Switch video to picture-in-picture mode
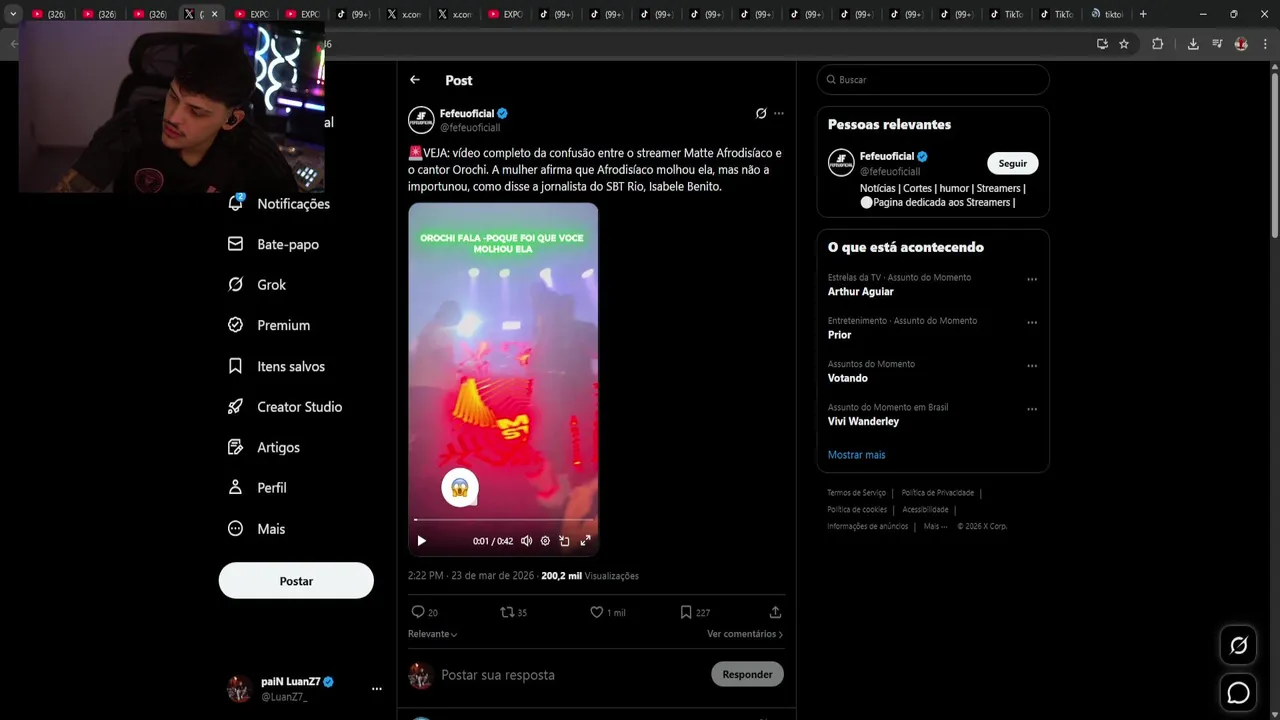 565,541
